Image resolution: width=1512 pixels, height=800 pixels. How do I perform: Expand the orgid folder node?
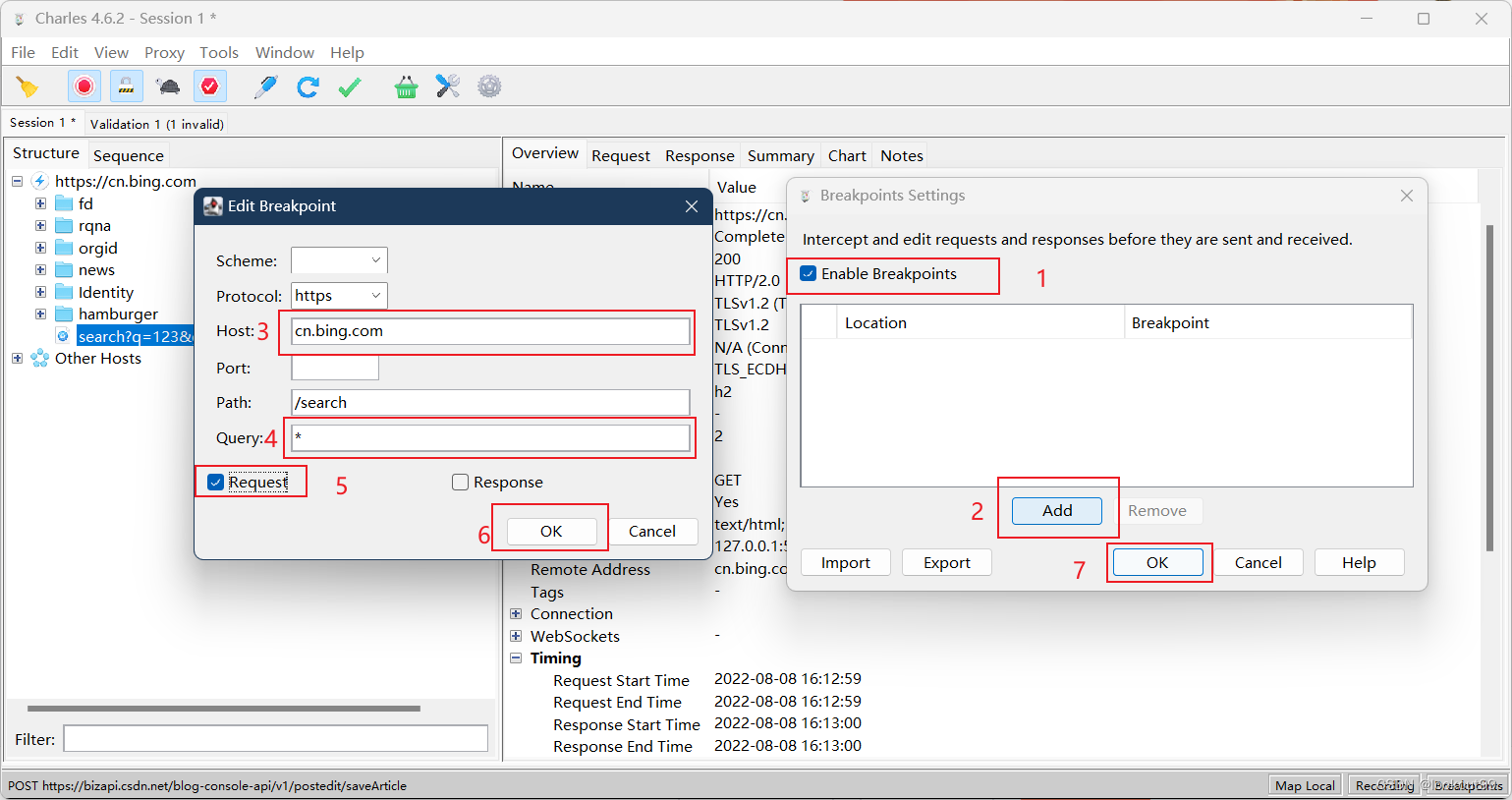(40, 248)
